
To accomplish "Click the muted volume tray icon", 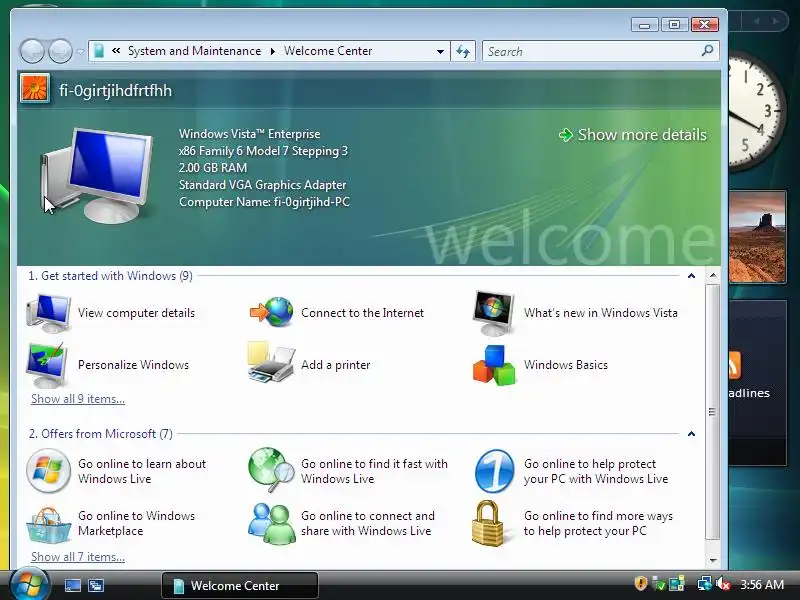I will 723,584.
